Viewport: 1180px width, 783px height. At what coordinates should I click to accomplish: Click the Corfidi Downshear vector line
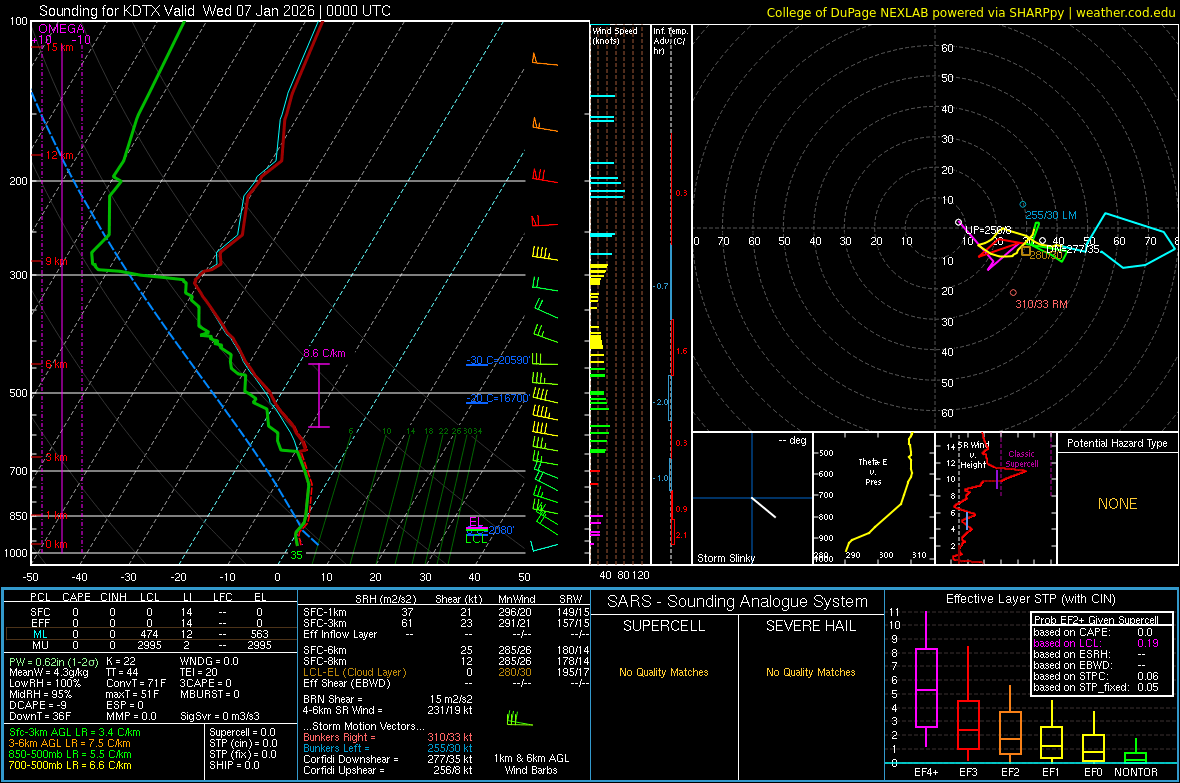click(x=388, y=759)
